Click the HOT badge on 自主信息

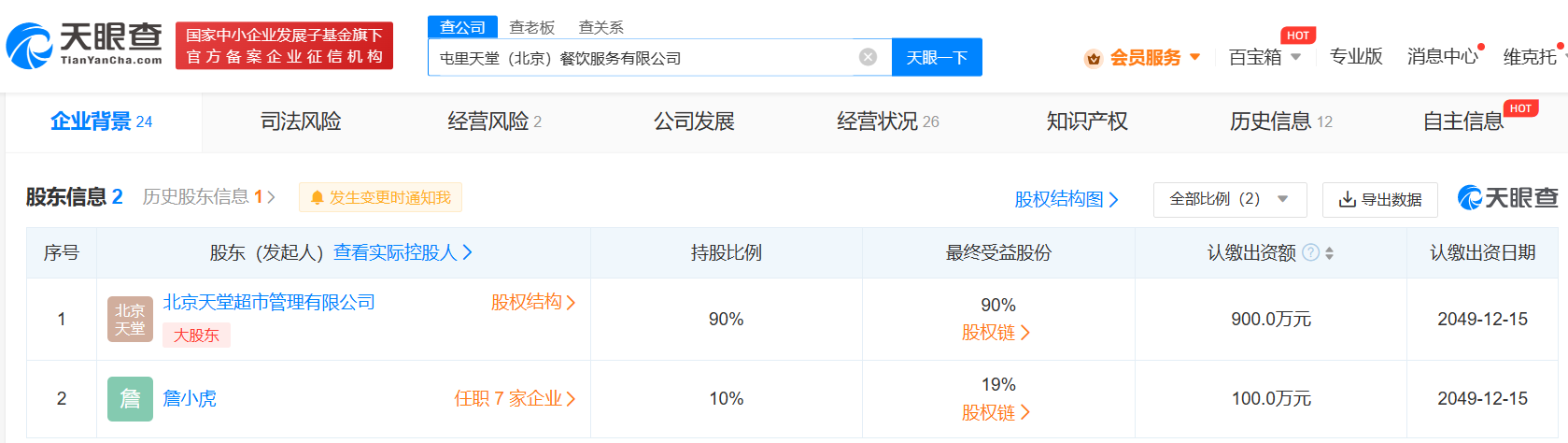point(1520,108)
